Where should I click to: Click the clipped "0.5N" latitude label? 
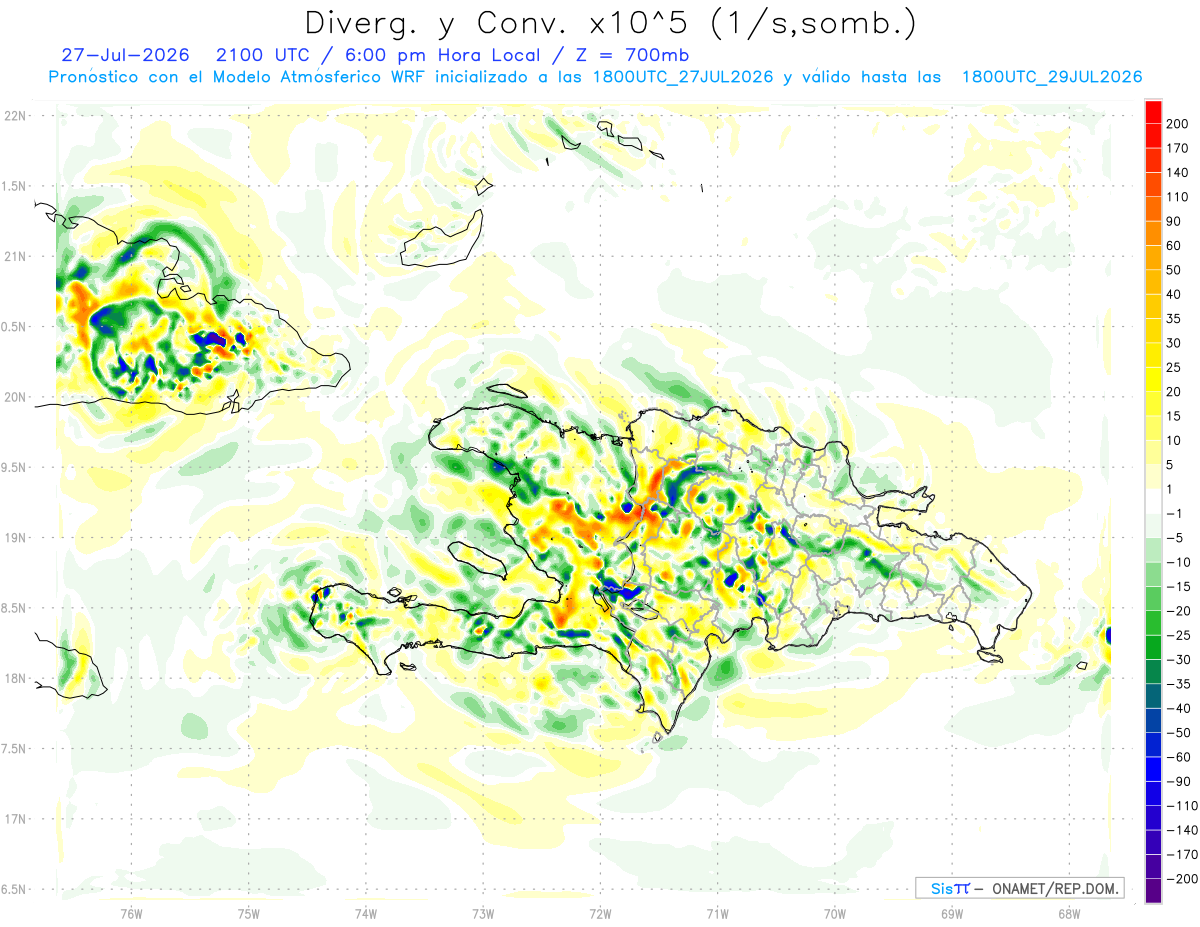coord(13,327)
